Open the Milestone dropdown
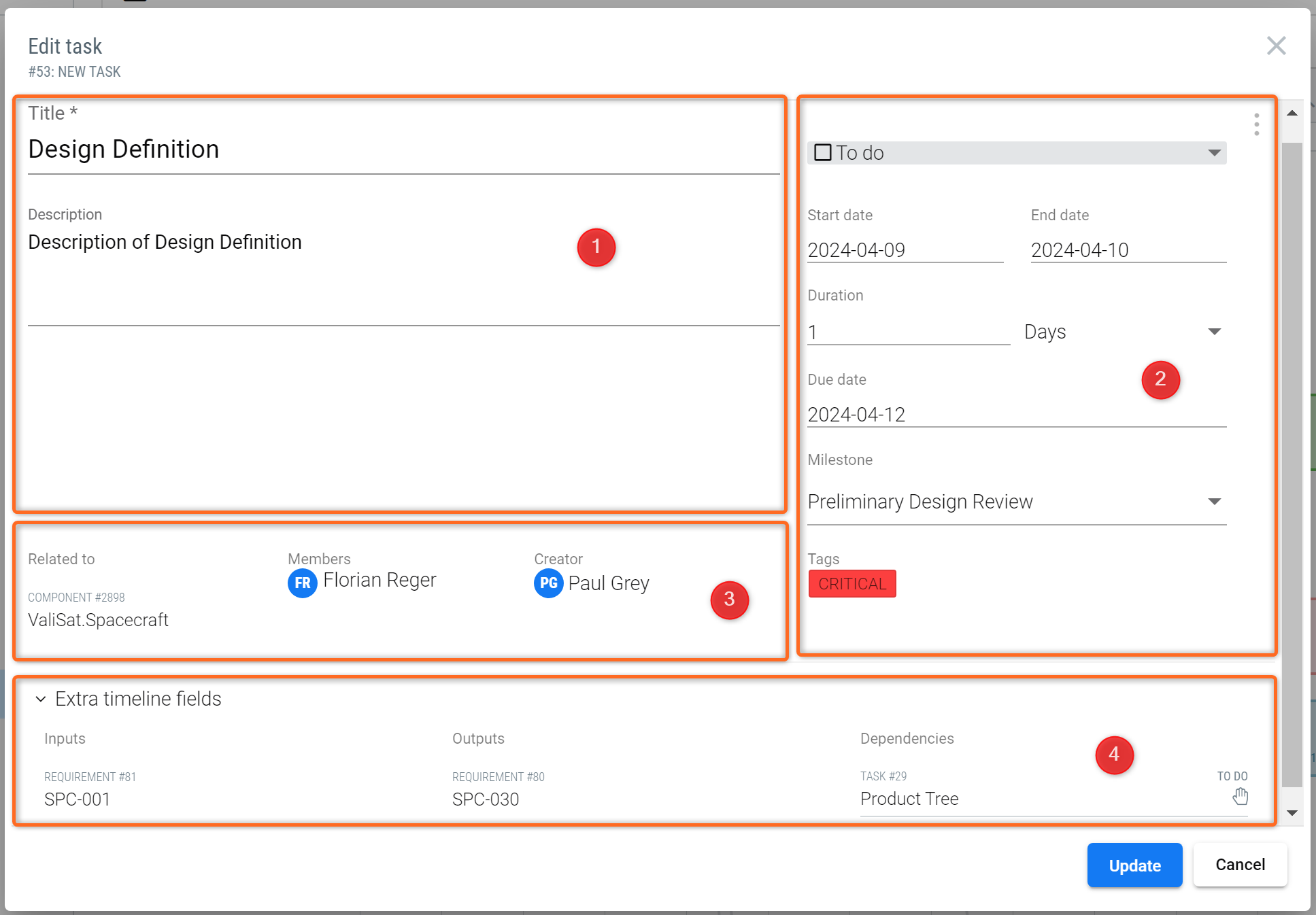The height and width of the screenshot is (915, 1316). pyautogui.click(x=1017, y=502)
